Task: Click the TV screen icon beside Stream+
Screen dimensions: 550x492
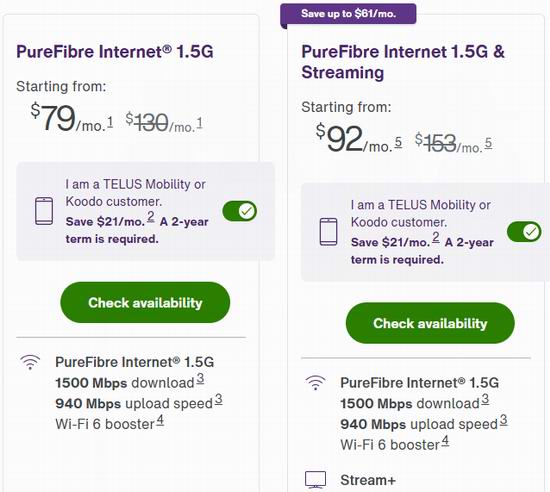Action: pos(315,480)
